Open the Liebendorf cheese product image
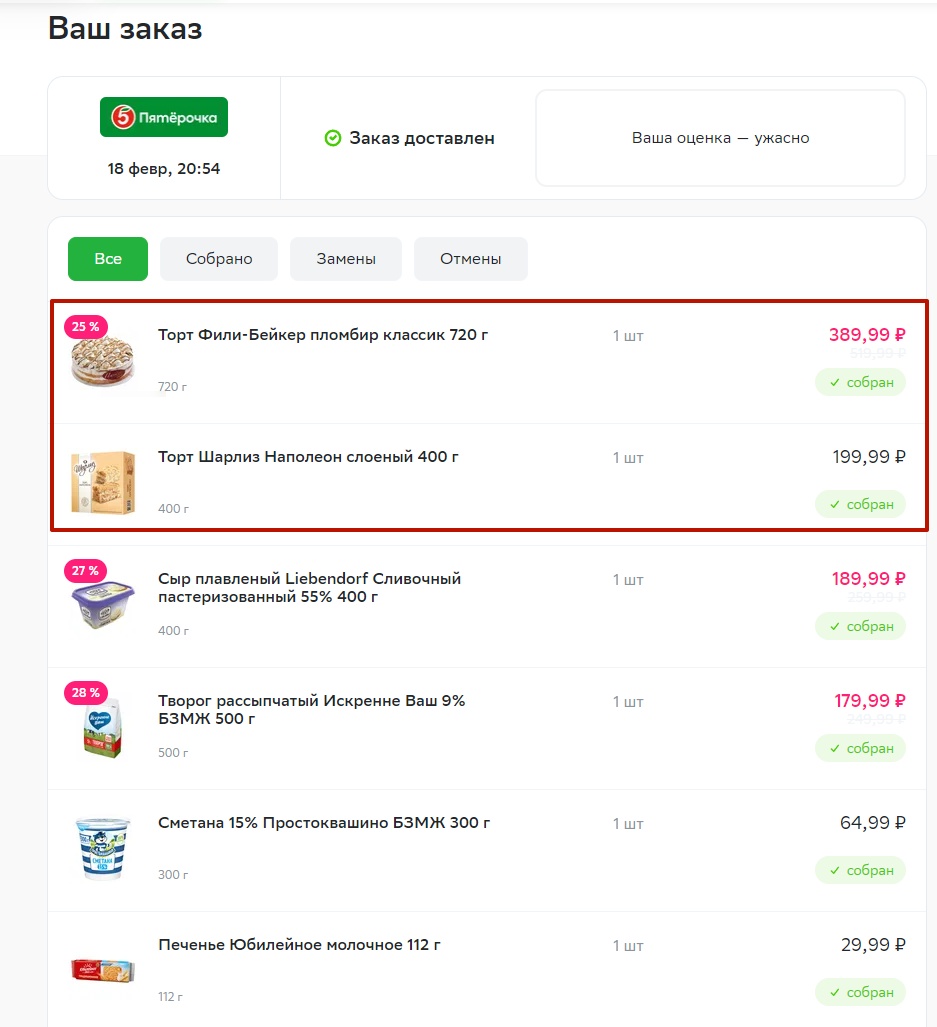This screenshot has width=937, height=1027. 103,604
